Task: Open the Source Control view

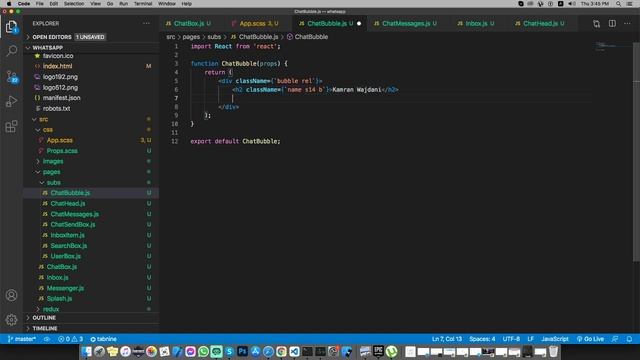Action: (x=11, y=76)
